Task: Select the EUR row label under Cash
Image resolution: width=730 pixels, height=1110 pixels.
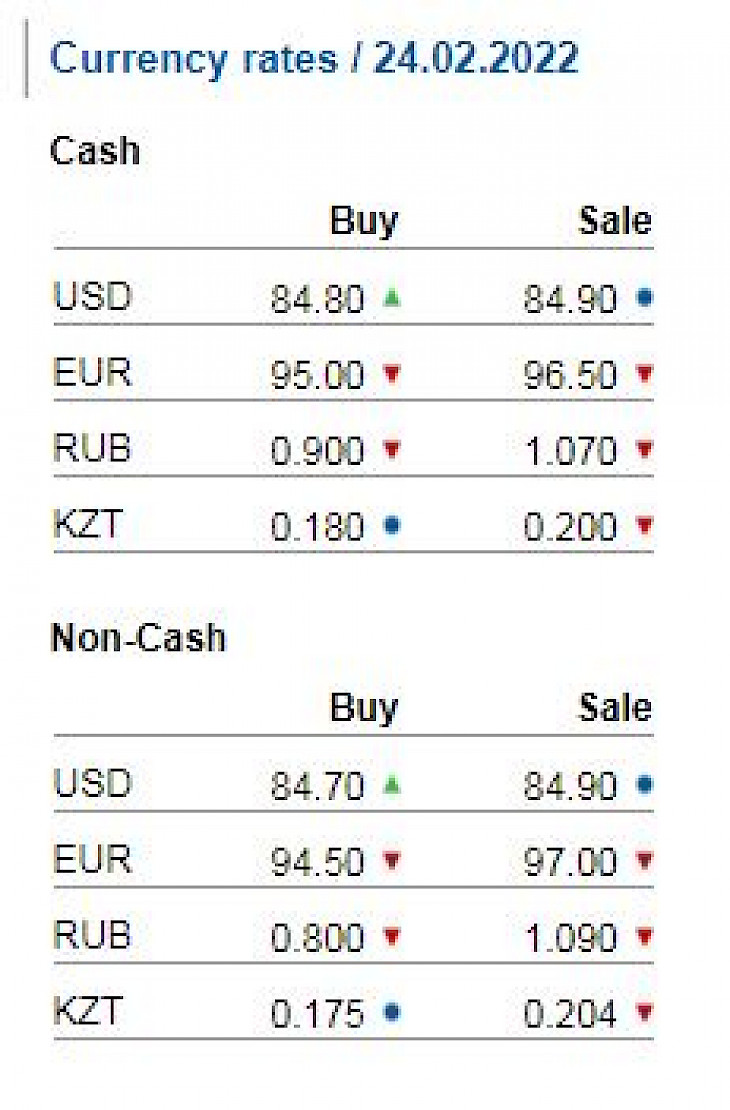Action: pos(92,372)
